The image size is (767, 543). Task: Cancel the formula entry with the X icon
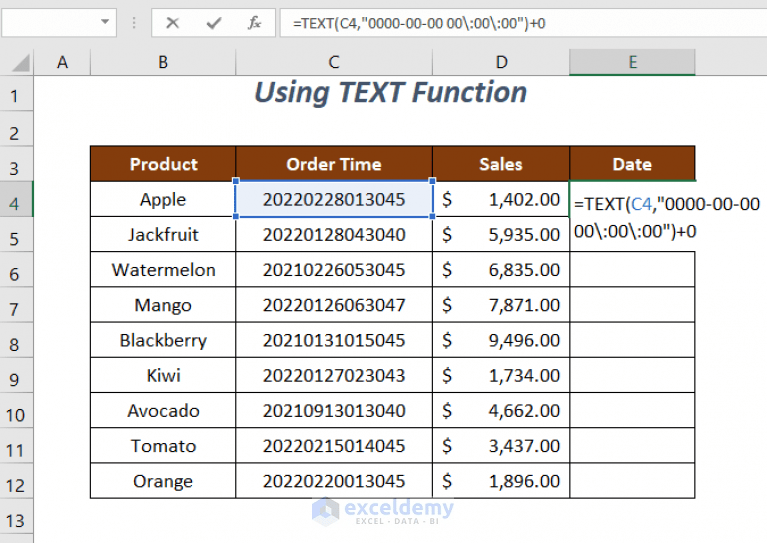172,23
